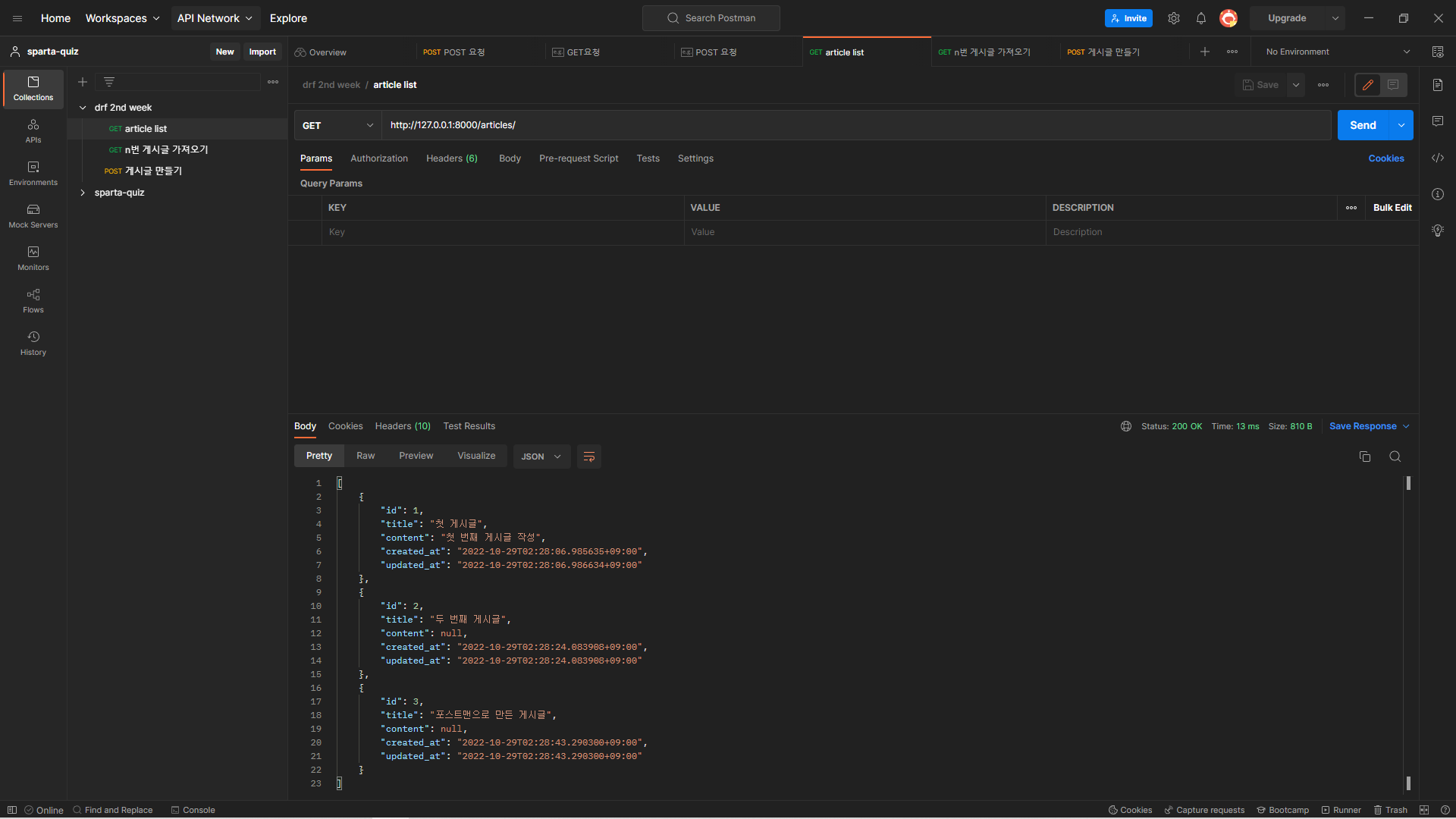Open the Mock Servers sidebar panel
Screen dimensions: 1456x819
33,216
